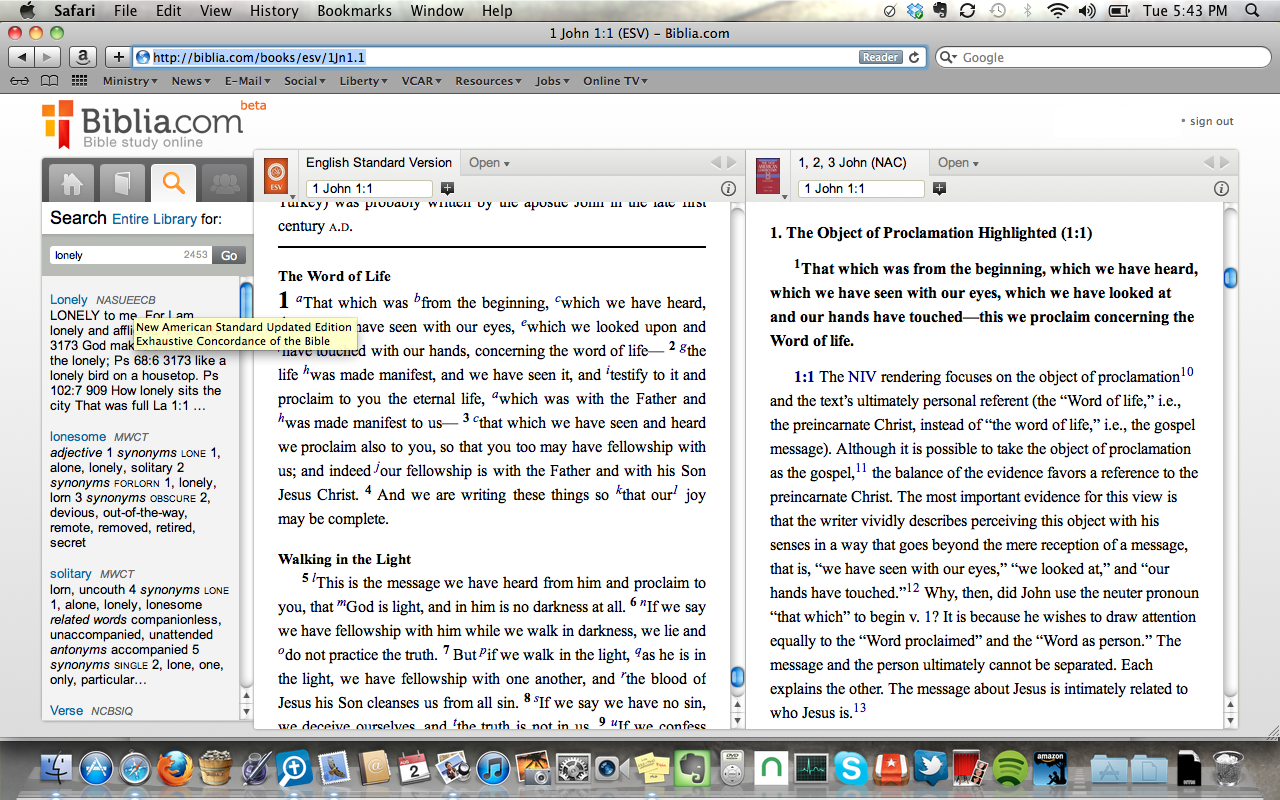Click the Amazon bookmark button in toolbar
This screenshot has height=800, width=1280.
tap(85, 57)
